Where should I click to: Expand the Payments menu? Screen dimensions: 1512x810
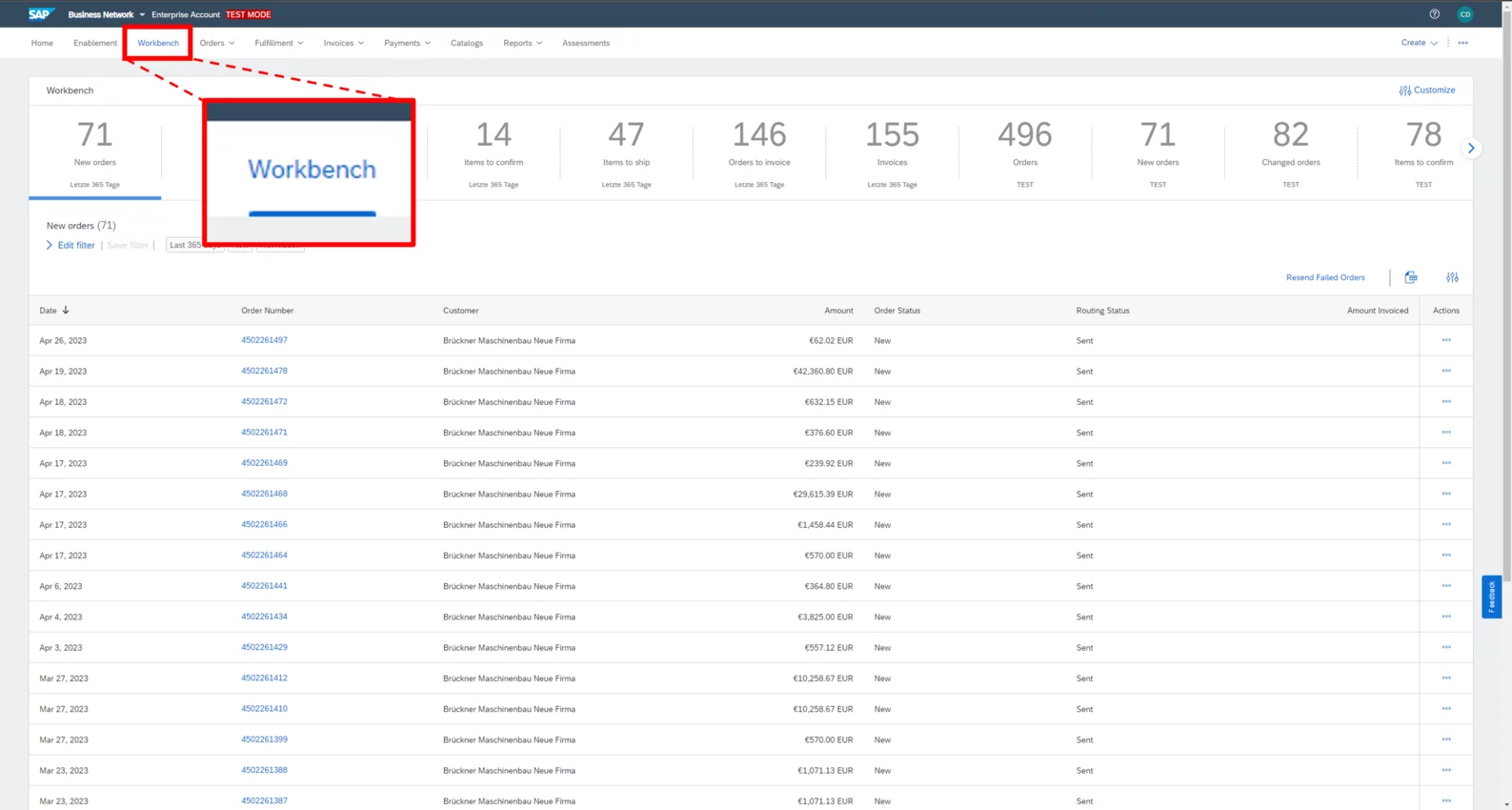click(407, 43)
